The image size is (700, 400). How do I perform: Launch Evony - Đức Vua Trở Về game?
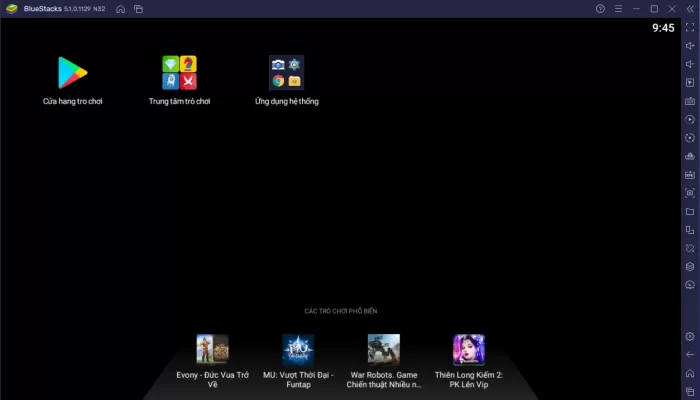(x=212, y=349)
